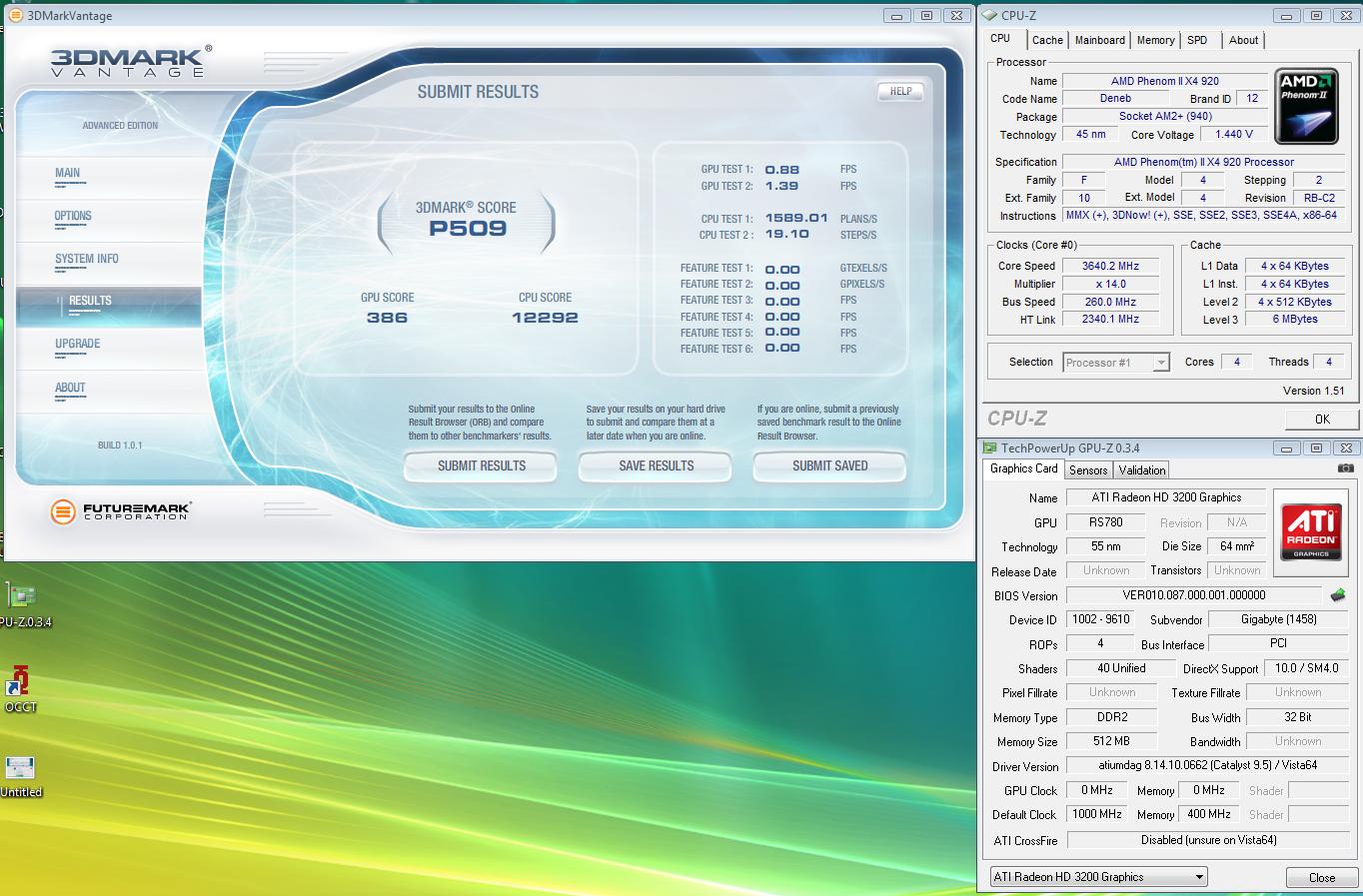Image resolution: width=1363 pixels, height=896 pixels.
Task: Click the AMD Phenom II logo in CPU-Z
Action: 1306,105
